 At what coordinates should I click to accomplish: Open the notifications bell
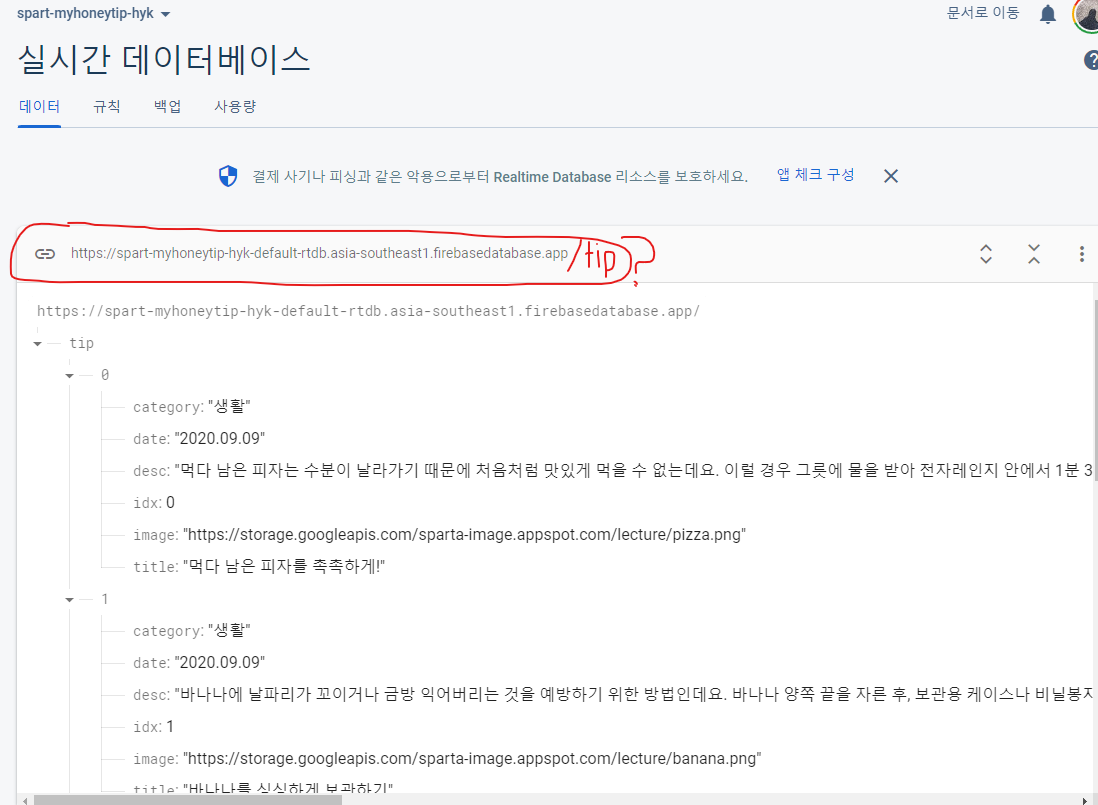coord(1048,14)
